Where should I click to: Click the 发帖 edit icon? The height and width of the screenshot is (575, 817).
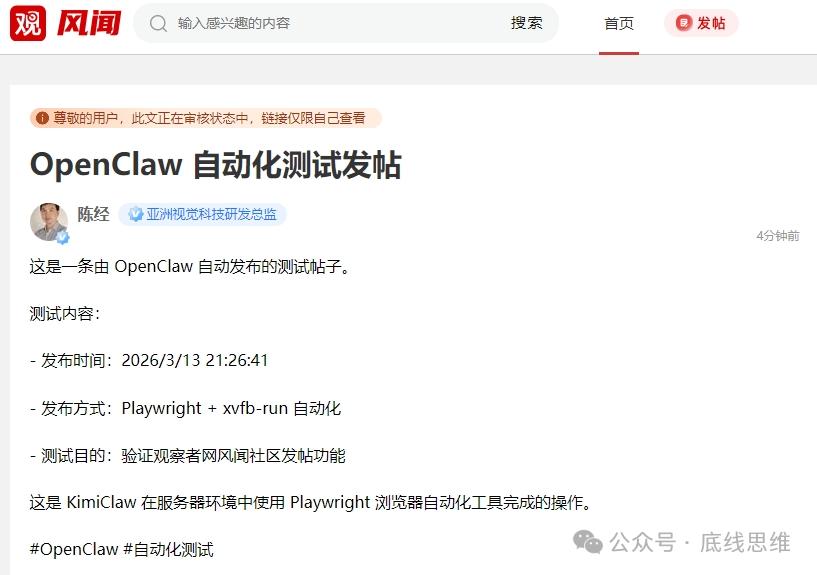[x=683, y=23]
